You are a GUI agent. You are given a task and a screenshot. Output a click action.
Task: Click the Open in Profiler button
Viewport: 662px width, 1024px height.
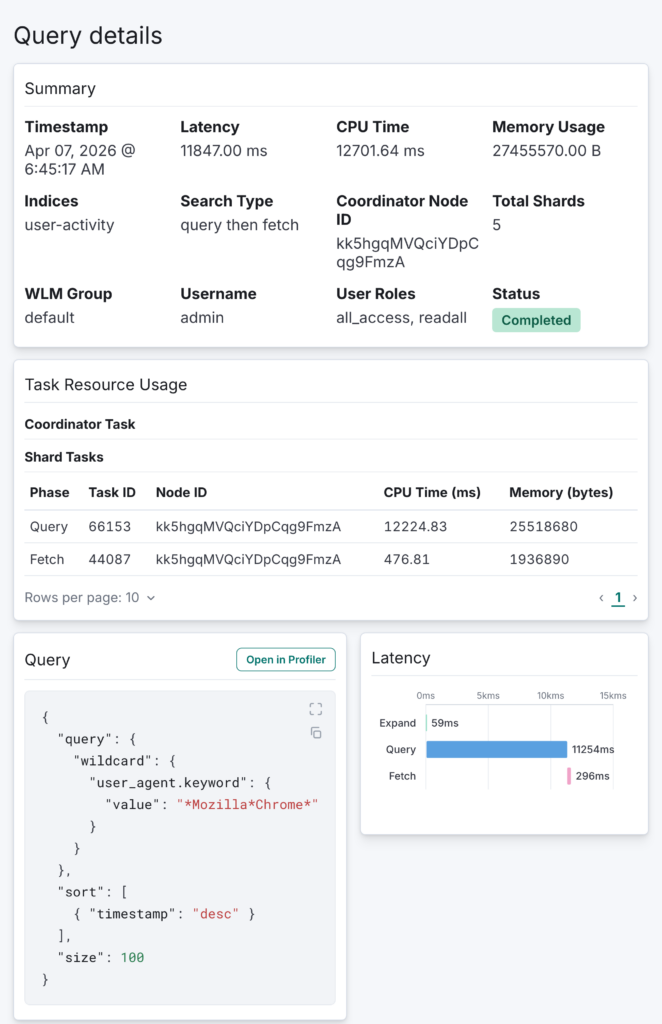[x=286, y=660]
